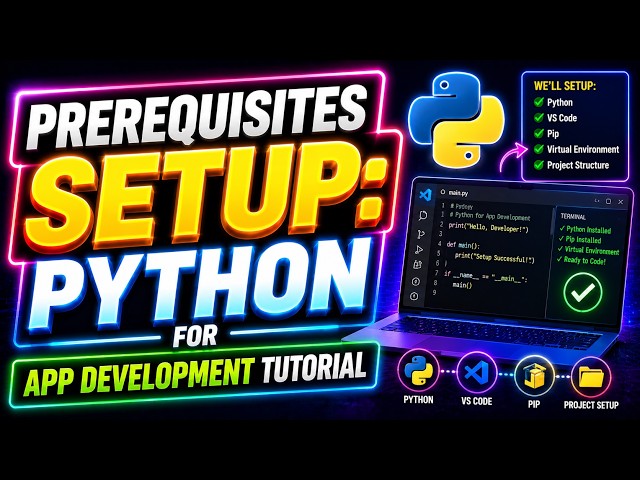
Task: Open the search icon in editor sidebar
Action: (423, 216)
